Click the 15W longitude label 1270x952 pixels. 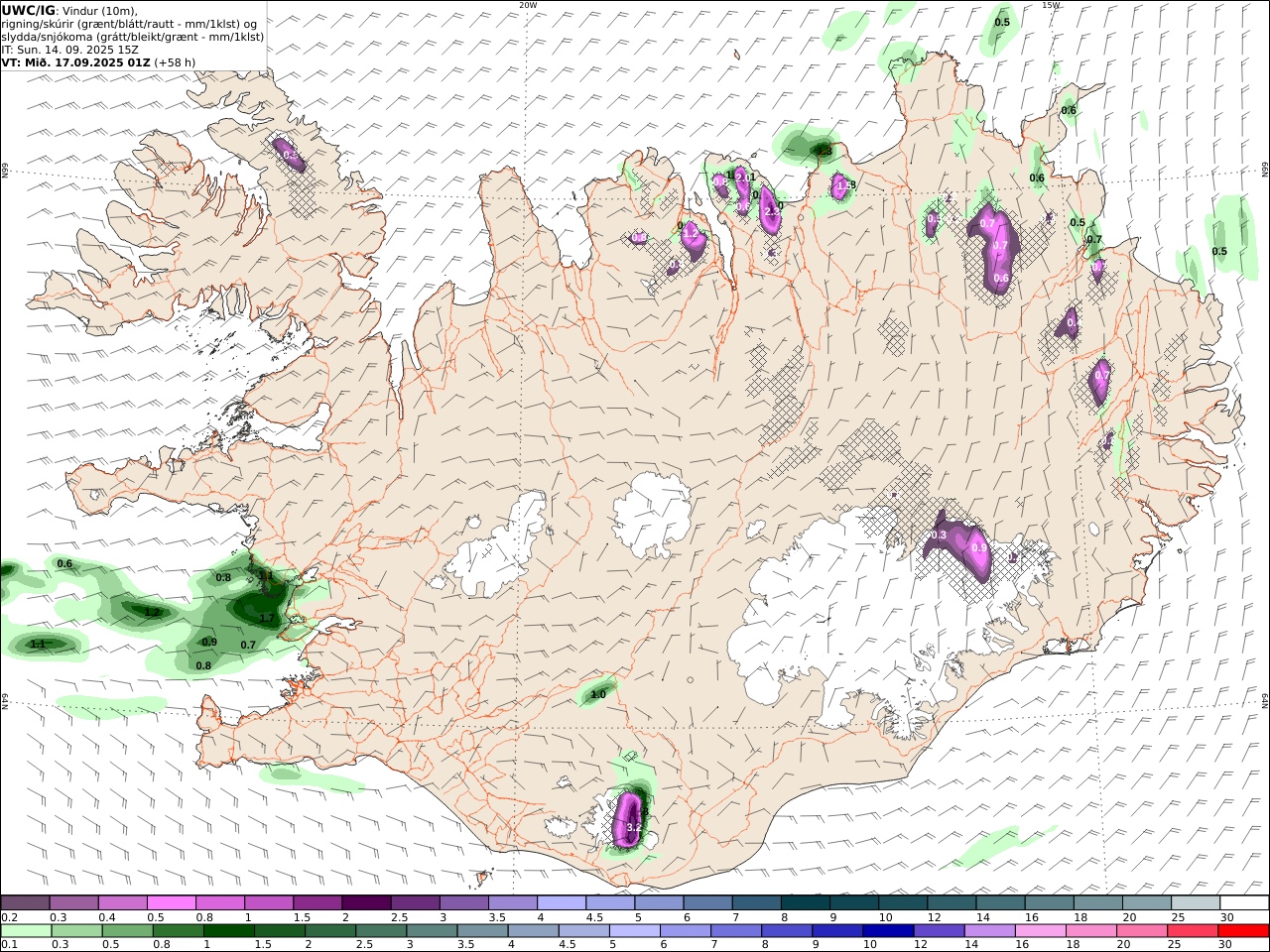[x=1051, y=5]
